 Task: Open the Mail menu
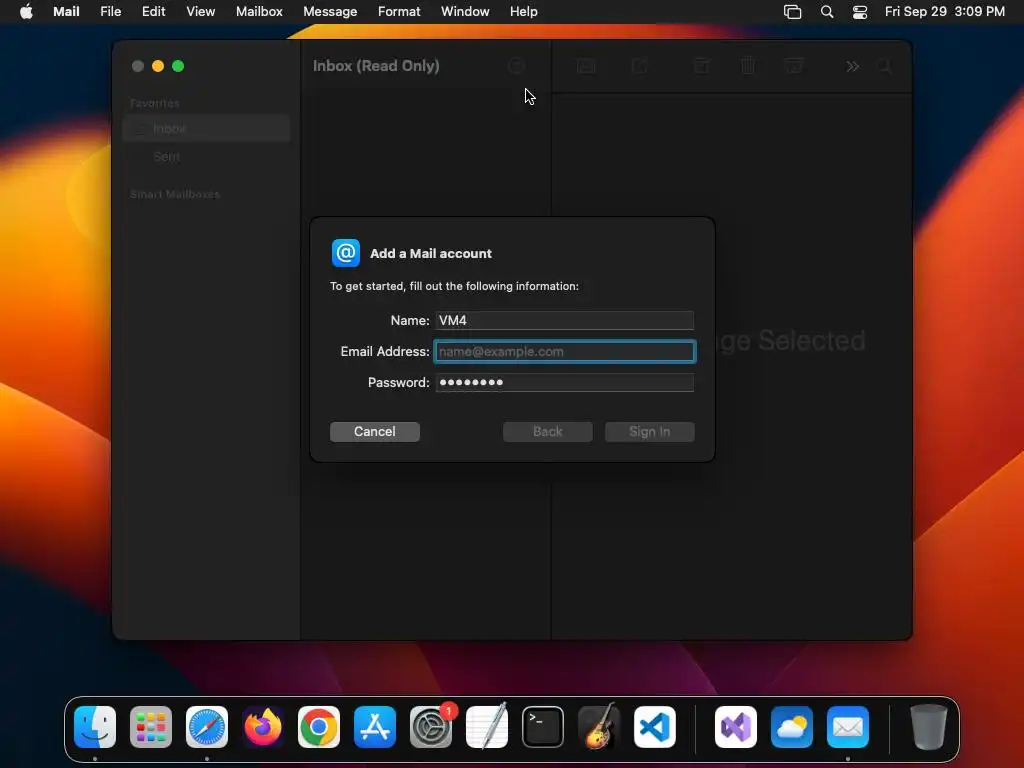[66, 11]
